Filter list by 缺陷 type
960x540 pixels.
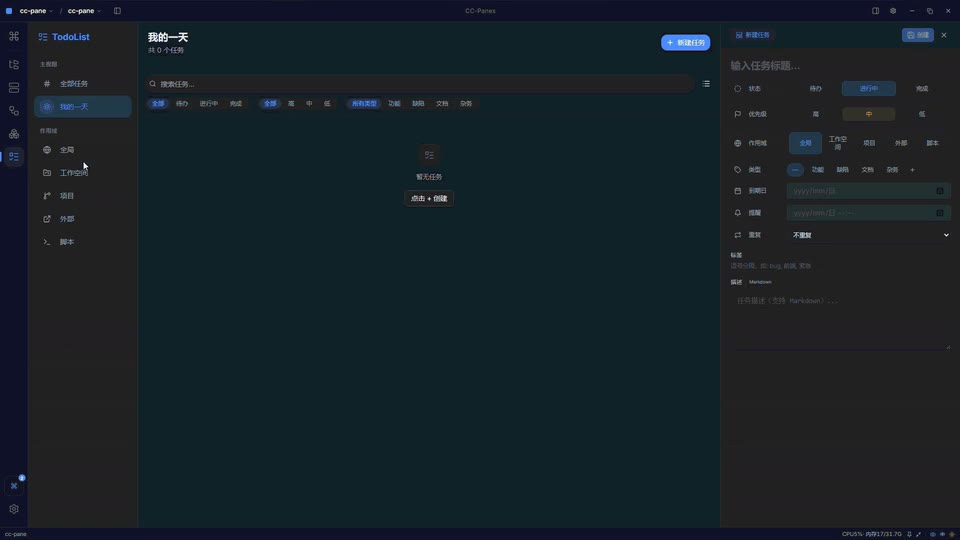click(418, 103)
